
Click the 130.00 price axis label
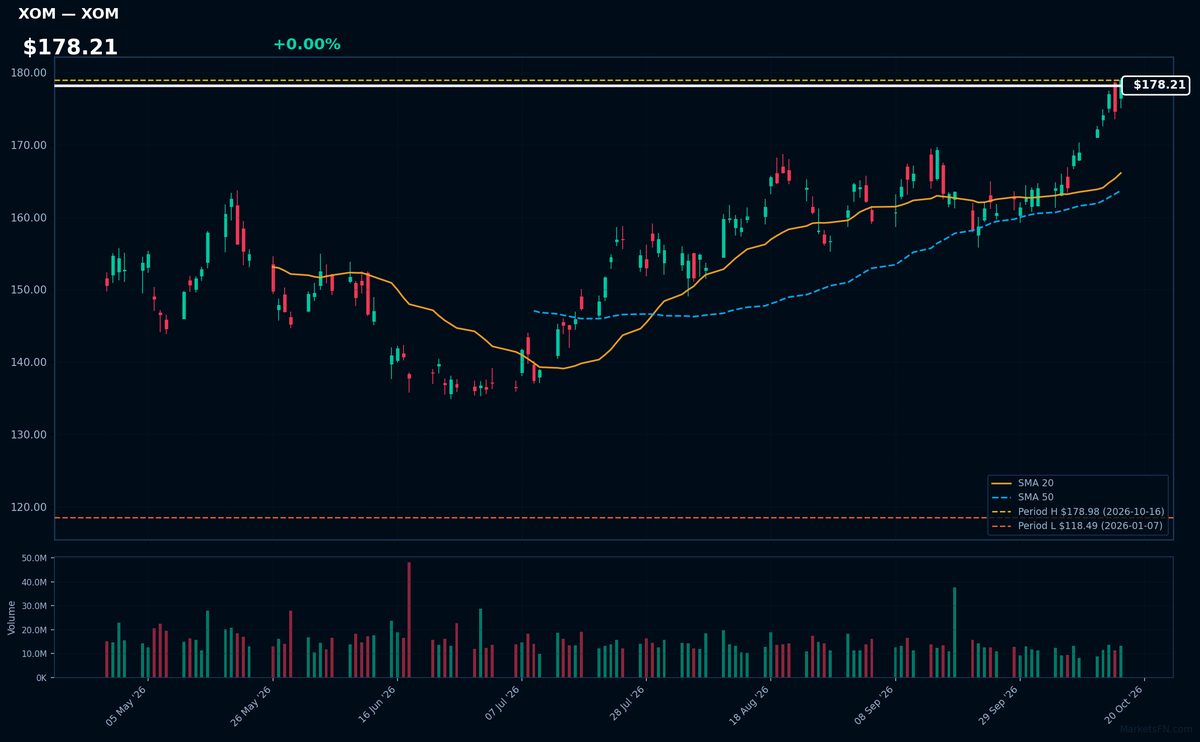pos(28,434)
